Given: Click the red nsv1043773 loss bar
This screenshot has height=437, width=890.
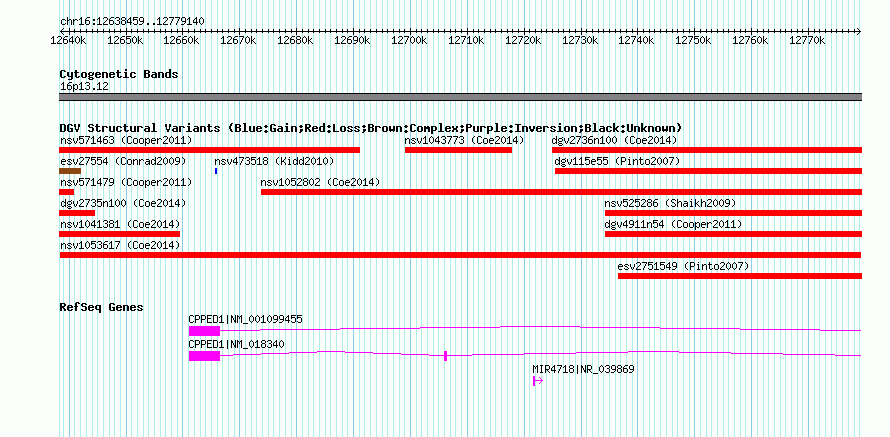Looking at the screenshot, I should coord(458,150).
